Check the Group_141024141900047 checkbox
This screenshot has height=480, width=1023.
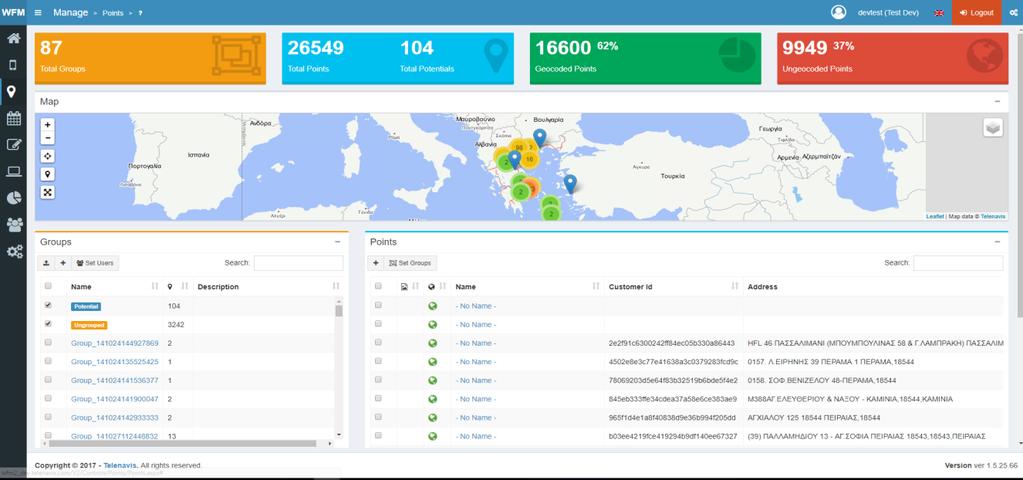pyautogui.click(x=48, y=397)
